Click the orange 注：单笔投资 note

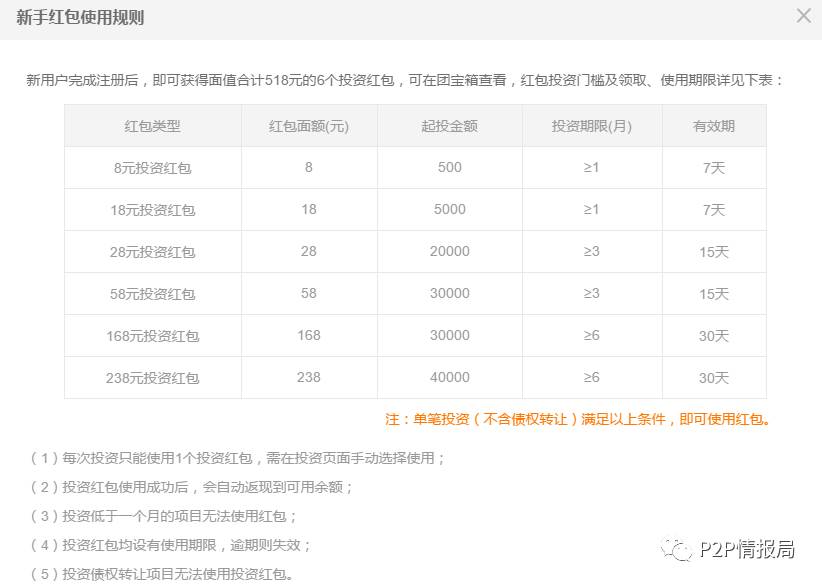(x=578, y=419)
